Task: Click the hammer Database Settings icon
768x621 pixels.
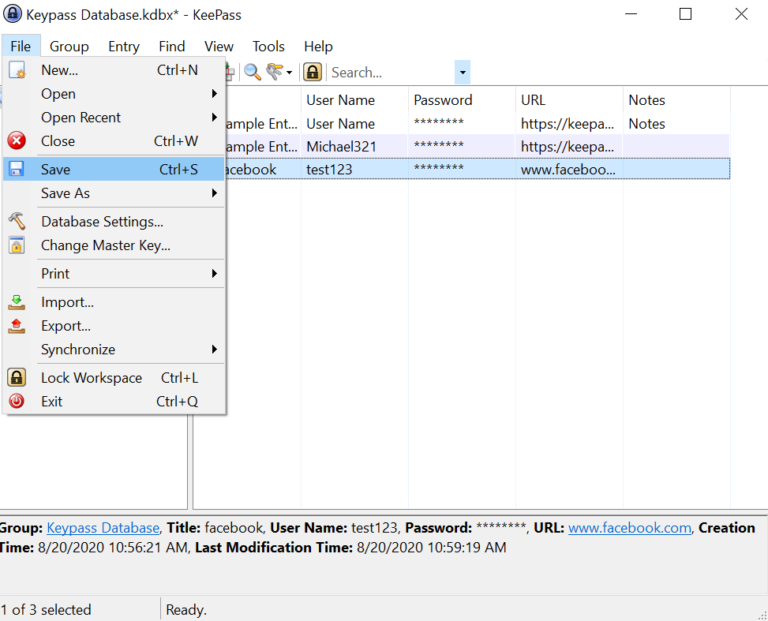Action: (17, 221)
